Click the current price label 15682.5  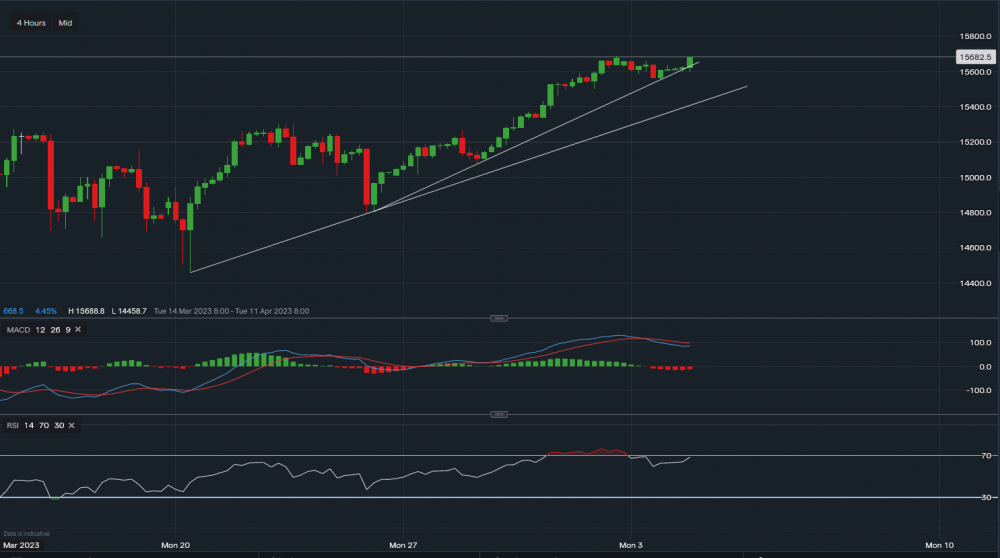tap(976, 57)
